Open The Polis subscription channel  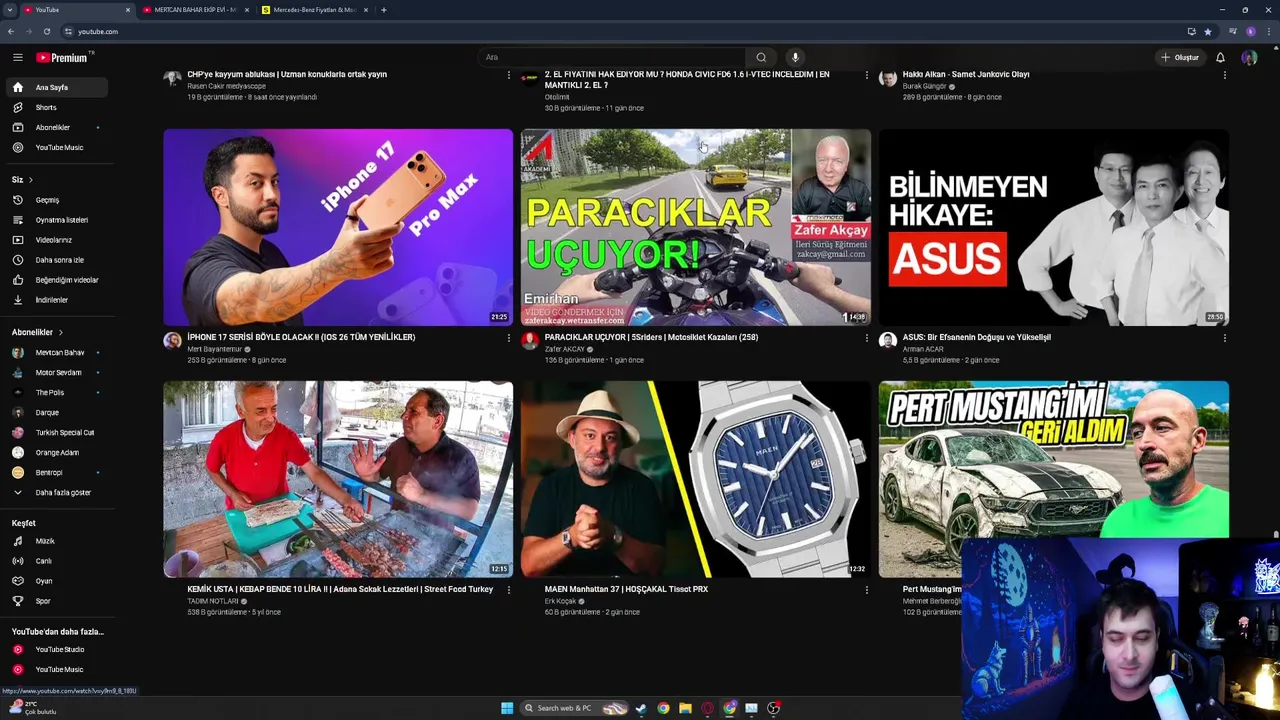coord(58,392)
